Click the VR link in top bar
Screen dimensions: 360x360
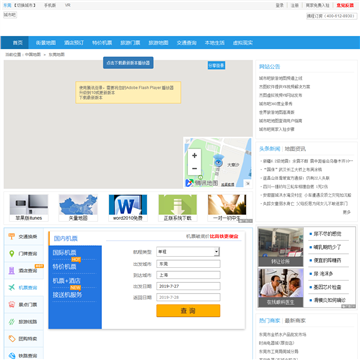click(68, 5)
